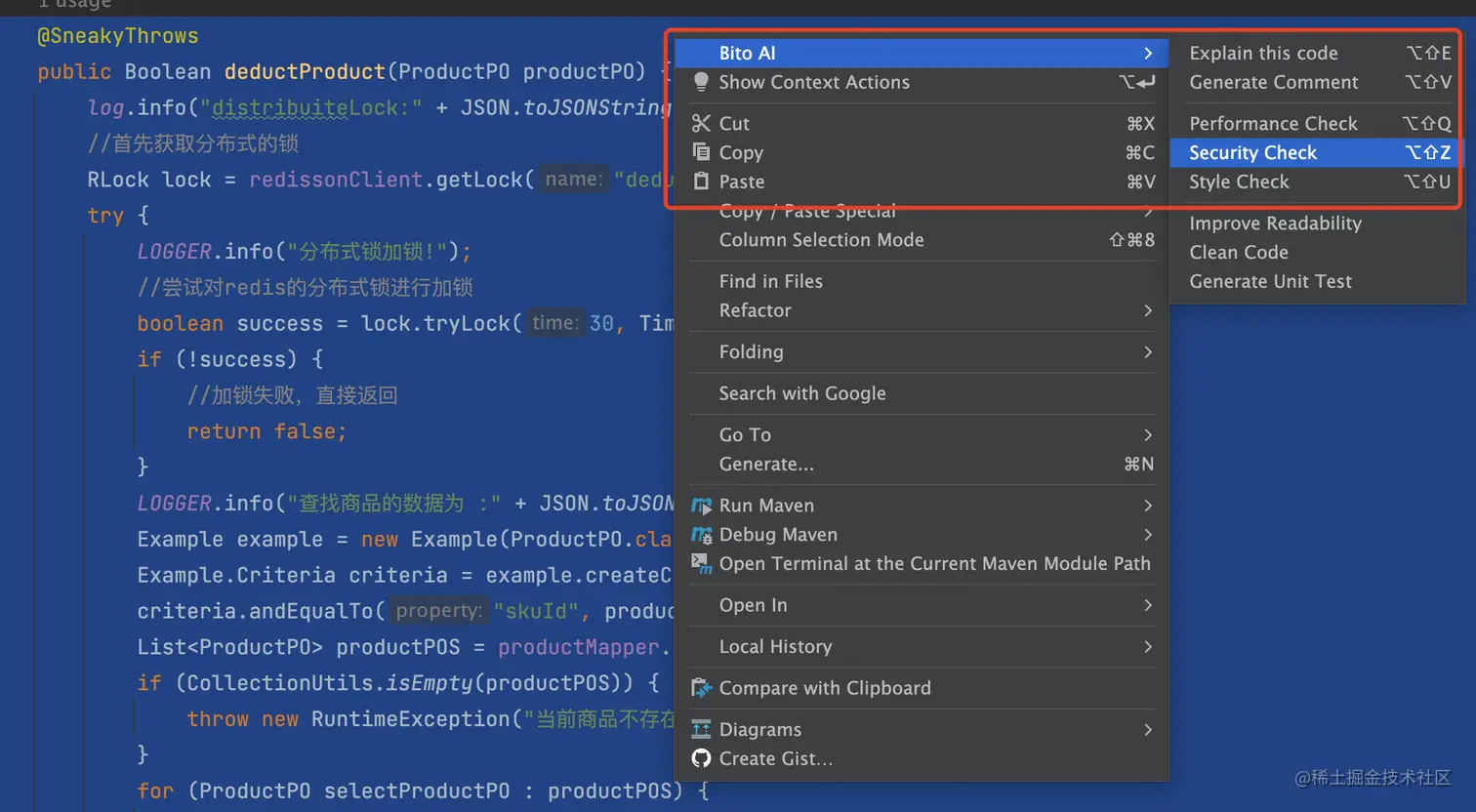This screenshot has height=812, width=1476.
Task: Click the clipboard Paste icon
Action: [x=701, y=181]
